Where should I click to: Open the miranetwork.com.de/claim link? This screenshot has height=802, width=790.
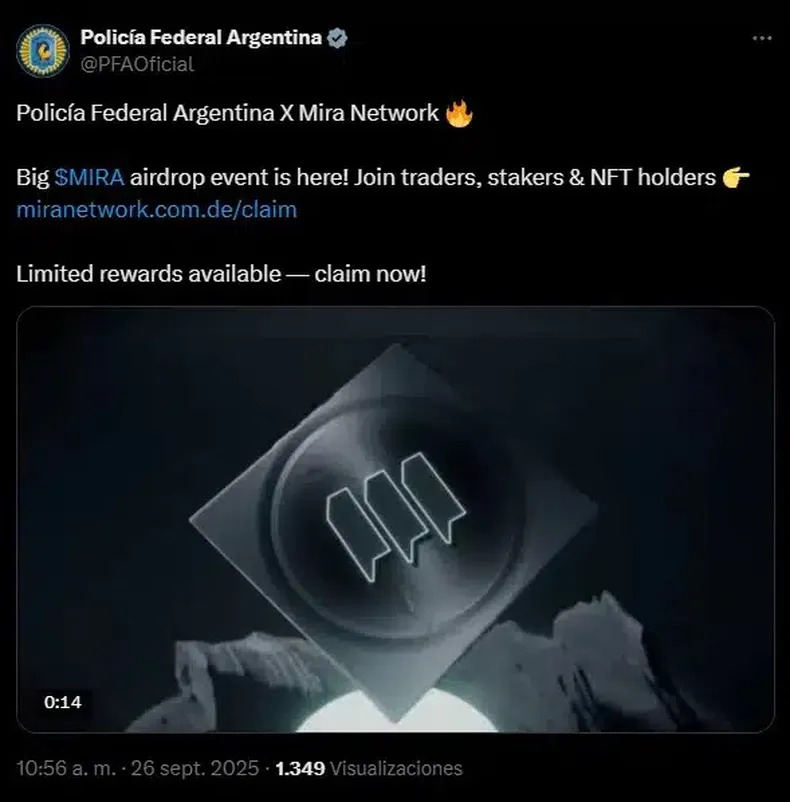click(156, 210)
